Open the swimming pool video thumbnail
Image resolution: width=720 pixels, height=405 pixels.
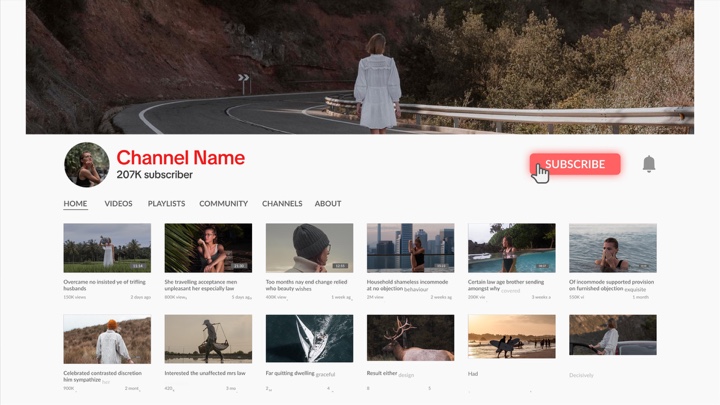(511, 247)
